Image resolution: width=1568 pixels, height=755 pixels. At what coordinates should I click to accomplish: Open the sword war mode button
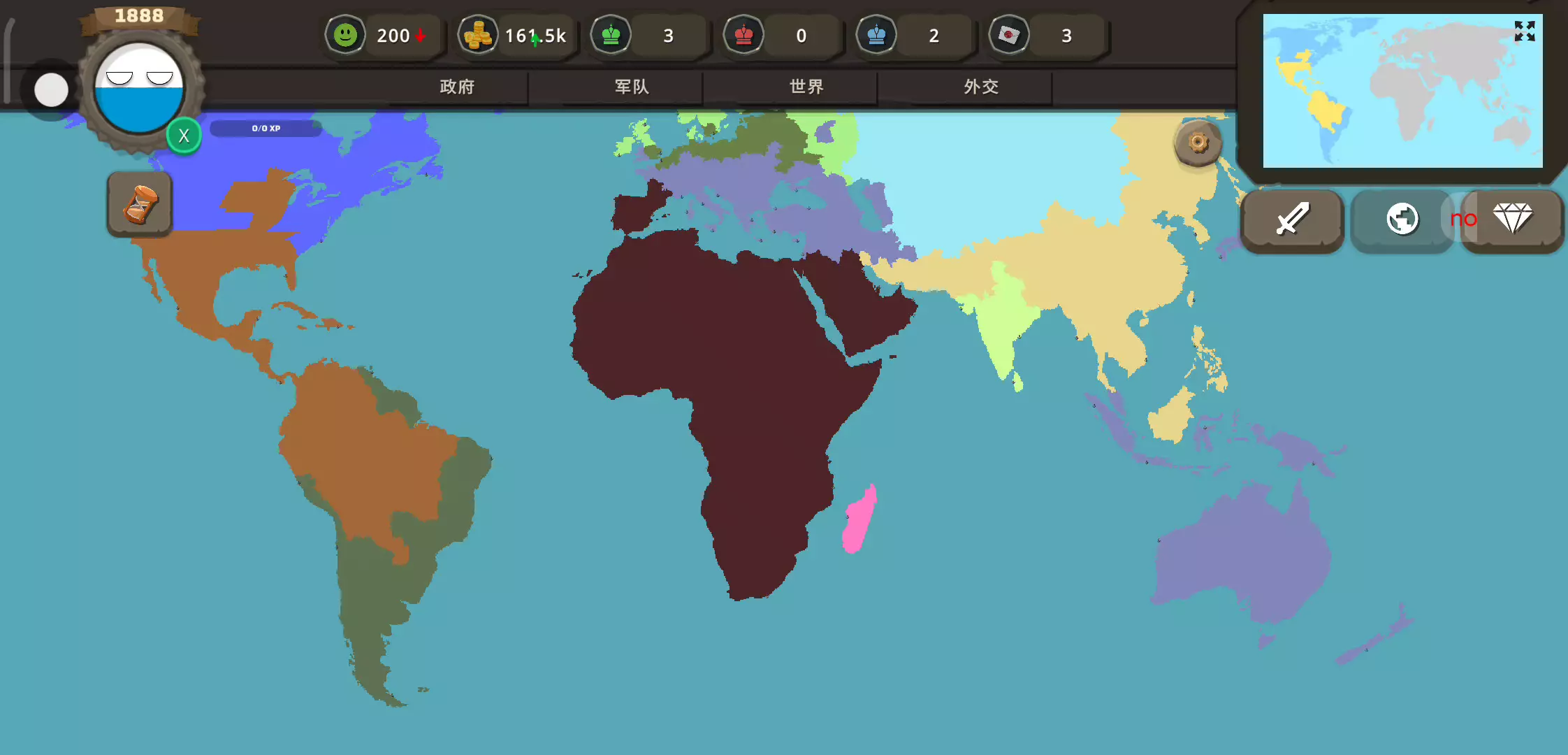pyautogui.click(x=1292, y=220)
